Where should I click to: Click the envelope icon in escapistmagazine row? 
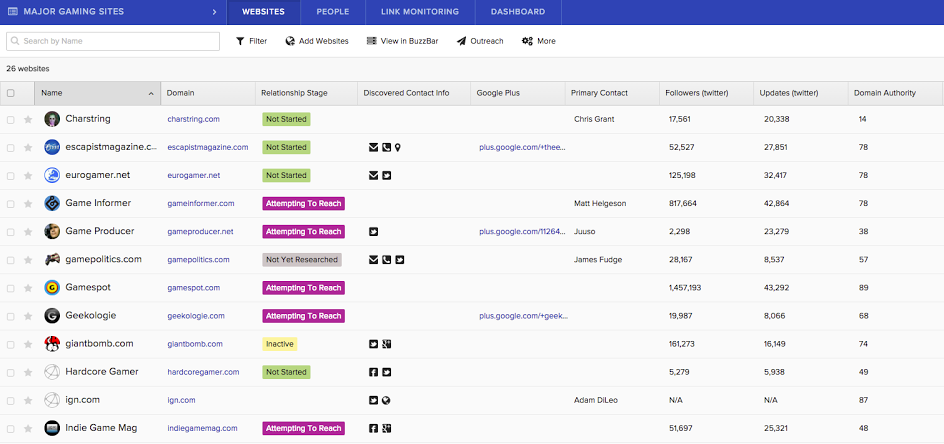tap(373, 147)
